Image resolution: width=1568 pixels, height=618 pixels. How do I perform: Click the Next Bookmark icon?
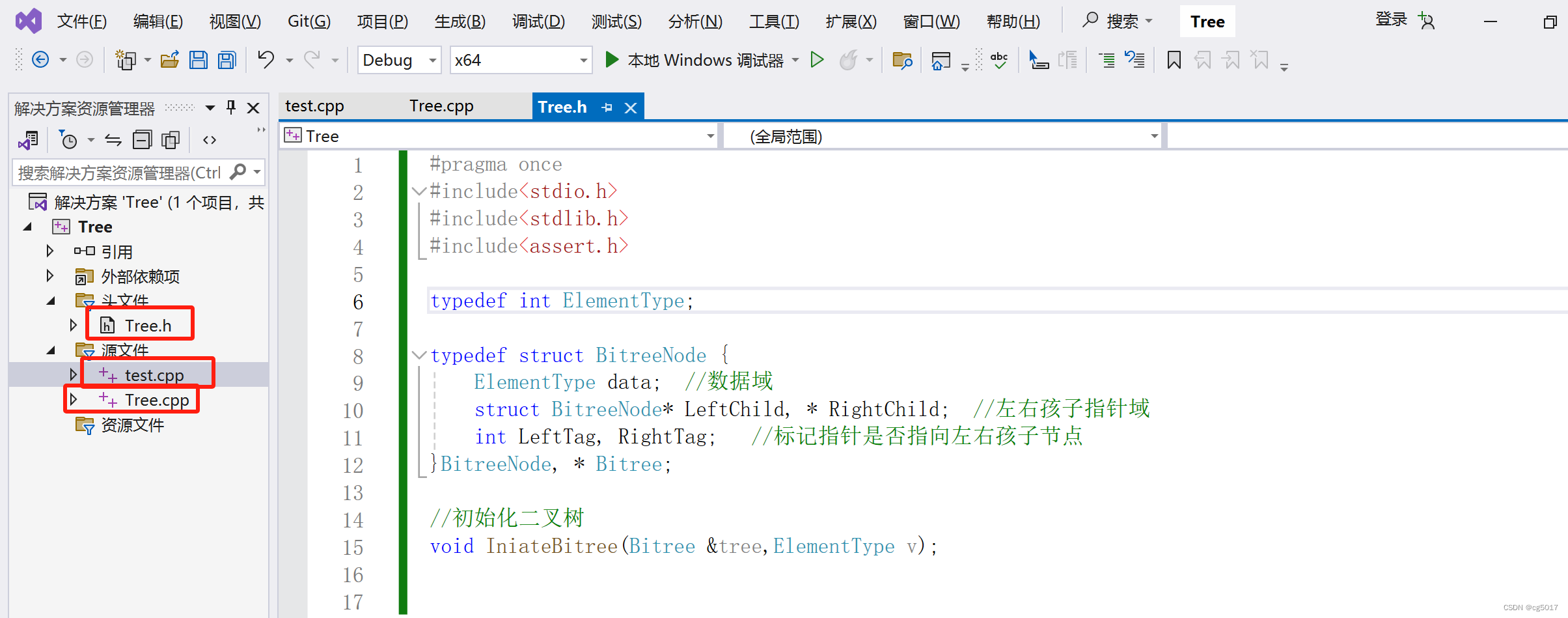pos(1231,60)
